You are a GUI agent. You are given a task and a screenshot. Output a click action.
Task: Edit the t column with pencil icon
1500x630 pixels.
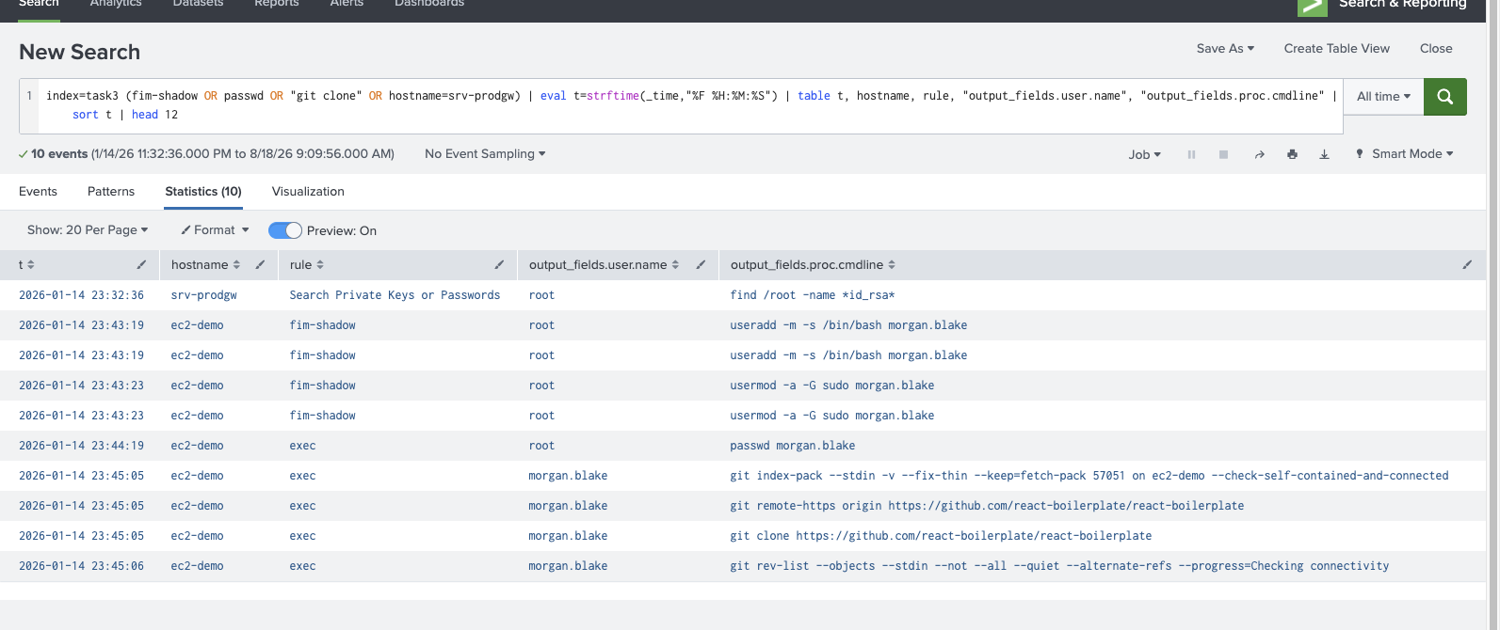pos(142,265)
